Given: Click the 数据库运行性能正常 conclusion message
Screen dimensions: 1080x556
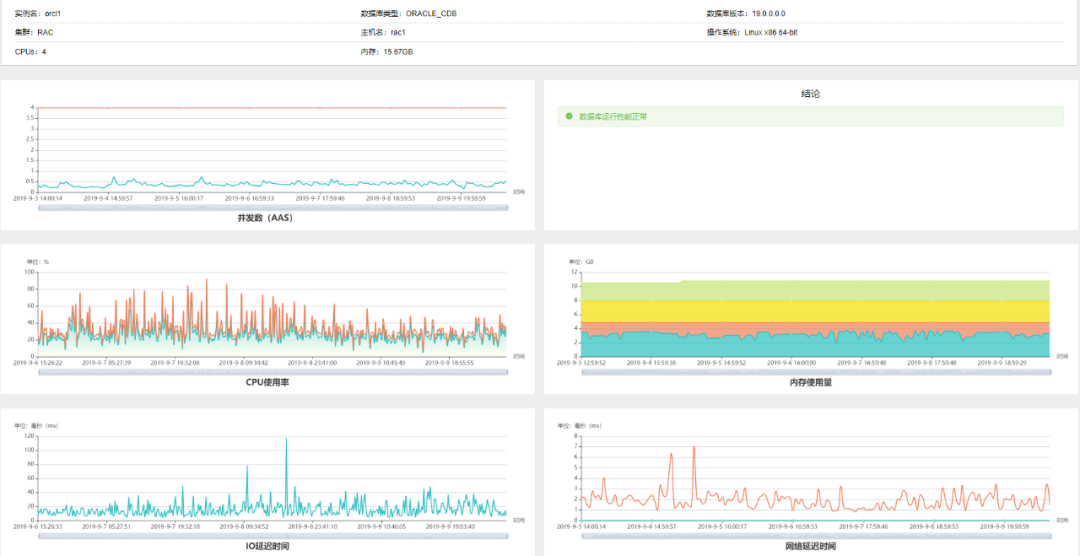Looking at the screenshot, I should point(613,116).
